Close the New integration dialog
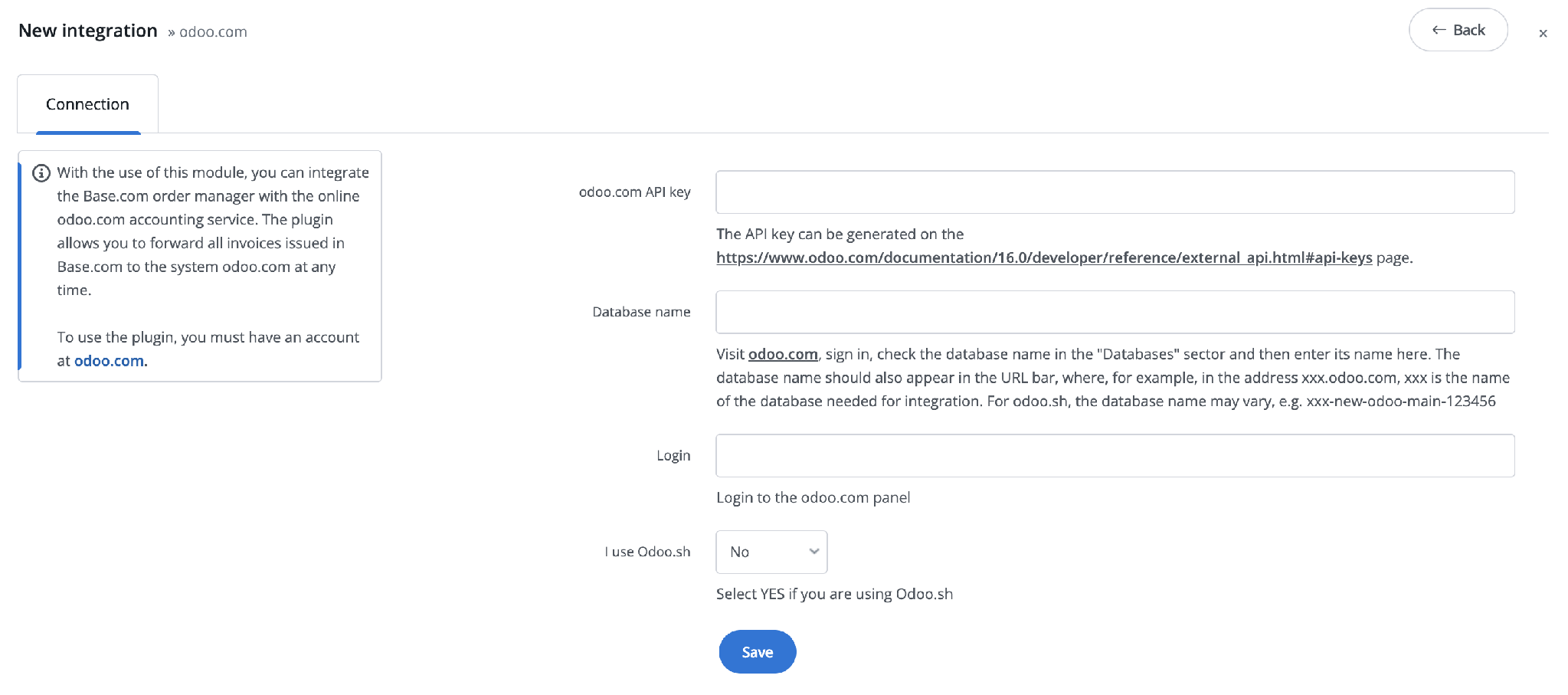The width and height of the screenshot is (1568, 695). click(1543, 33)
